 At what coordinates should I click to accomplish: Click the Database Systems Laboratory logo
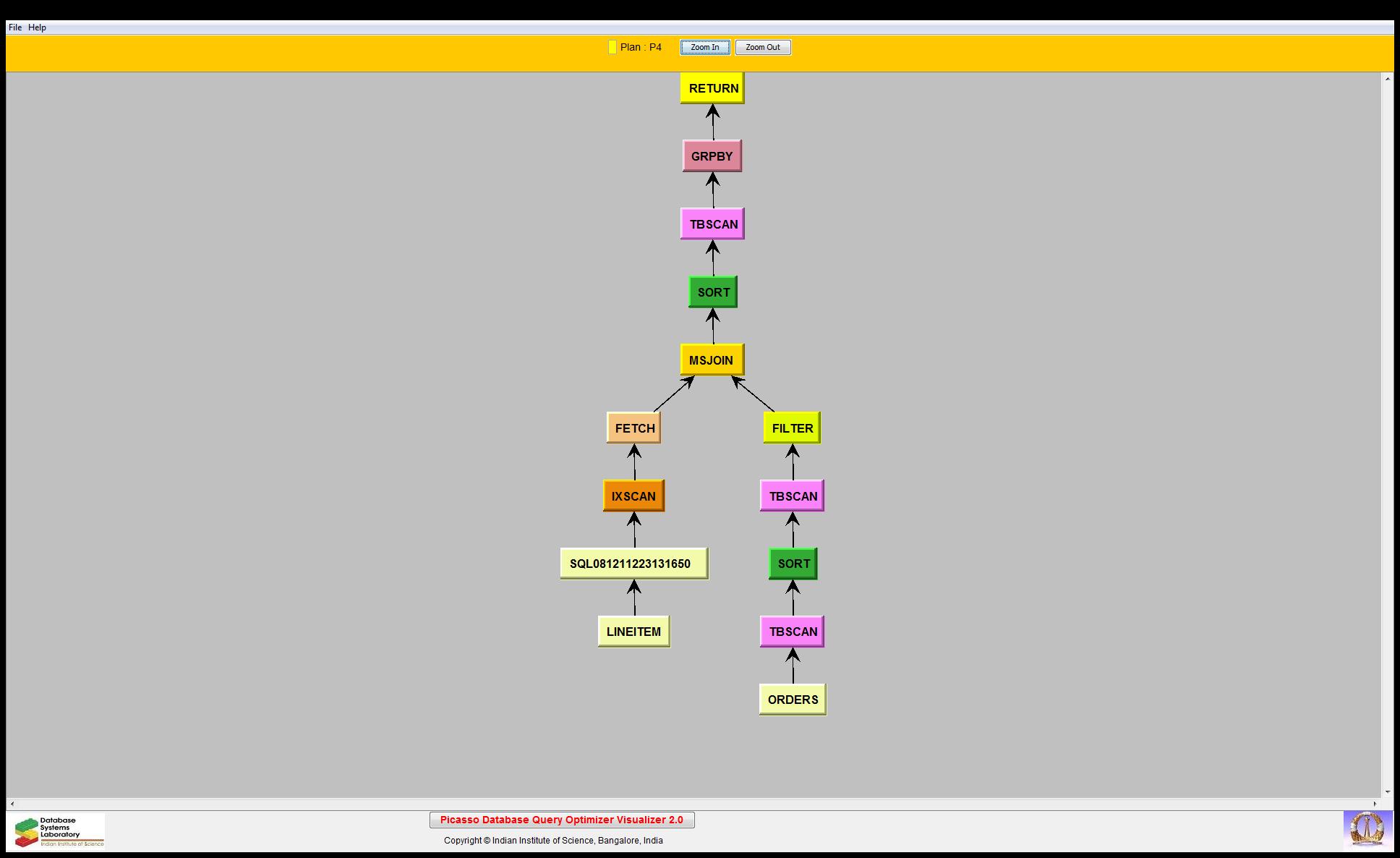(x=58, y=831)
